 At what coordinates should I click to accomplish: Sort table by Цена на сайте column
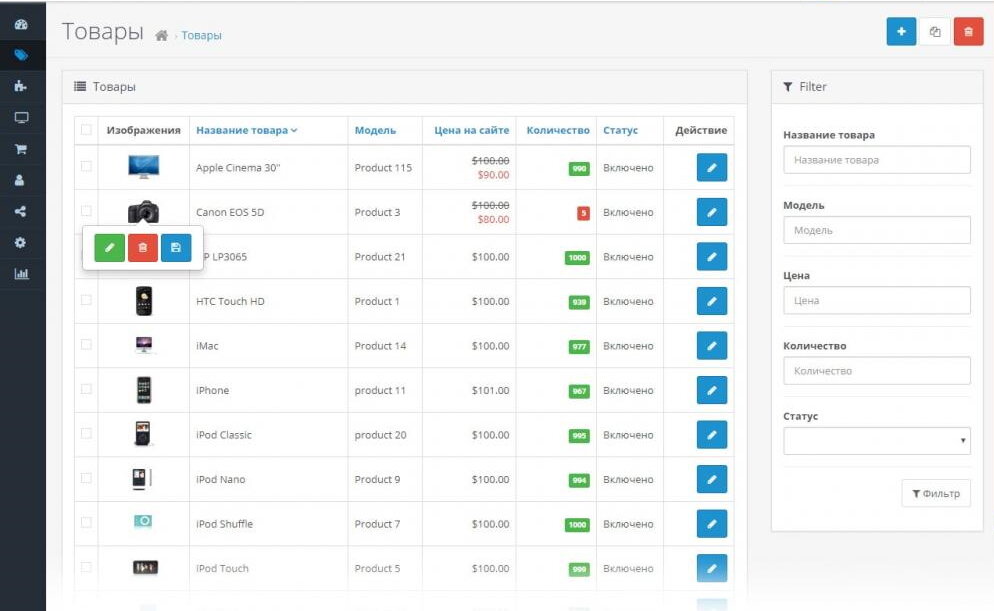[471, 130]
